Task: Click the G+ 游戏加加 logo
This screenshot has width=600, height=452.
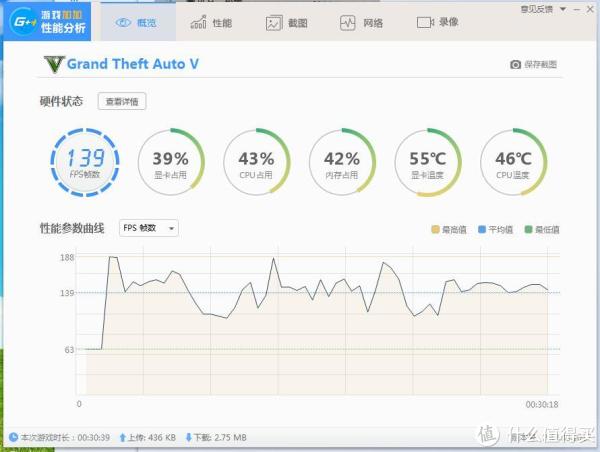Action: tap(47, 21)
